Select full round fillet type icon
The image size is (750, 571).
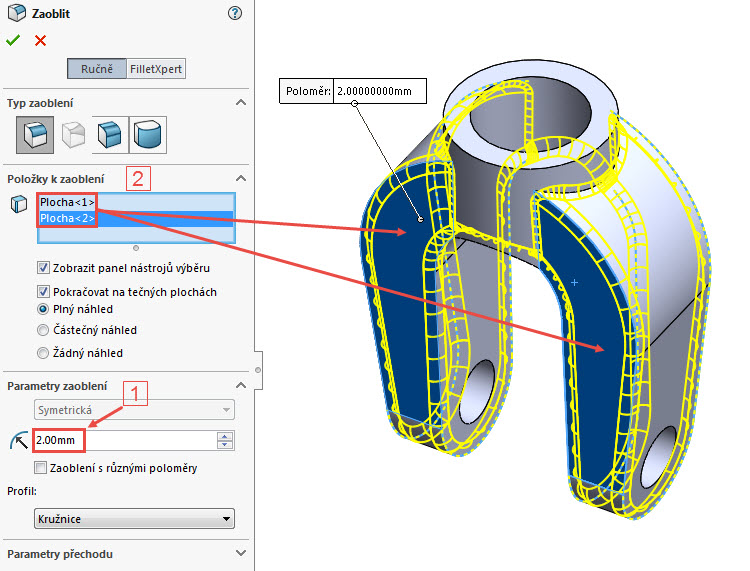148,134
